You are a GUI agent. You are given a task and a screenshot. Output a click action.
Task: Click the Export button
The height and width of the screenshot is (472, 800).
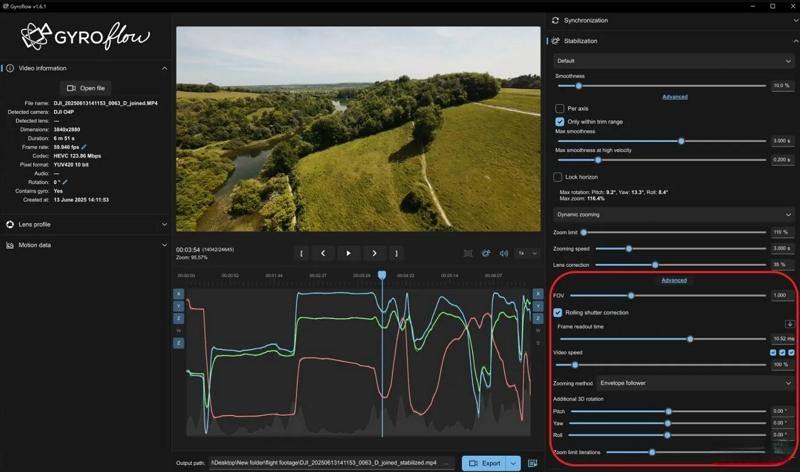coord(485,463)
